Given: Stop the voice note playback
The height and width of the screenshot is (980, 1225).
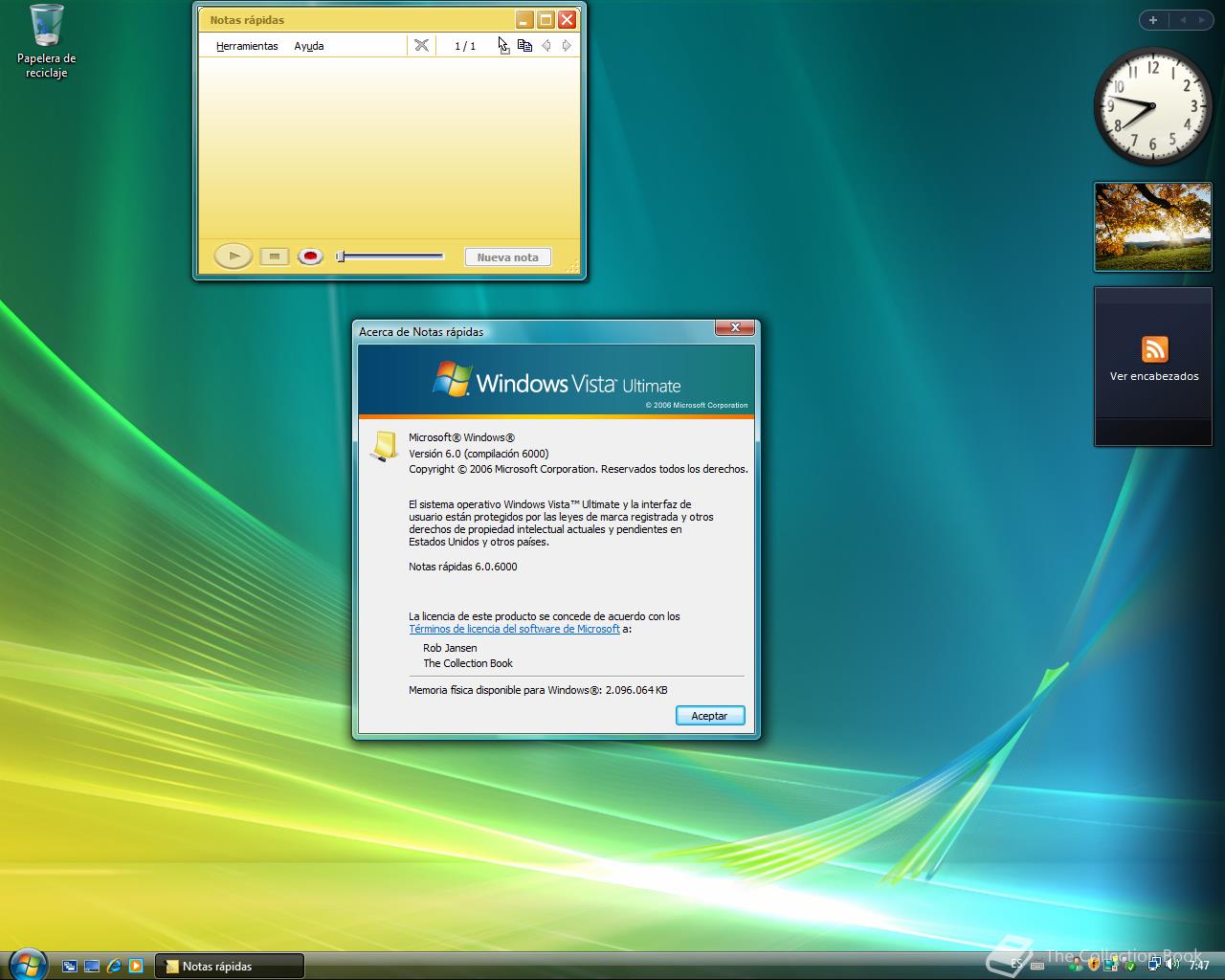Looking at the screenshot, I should [x=275, y=256].
